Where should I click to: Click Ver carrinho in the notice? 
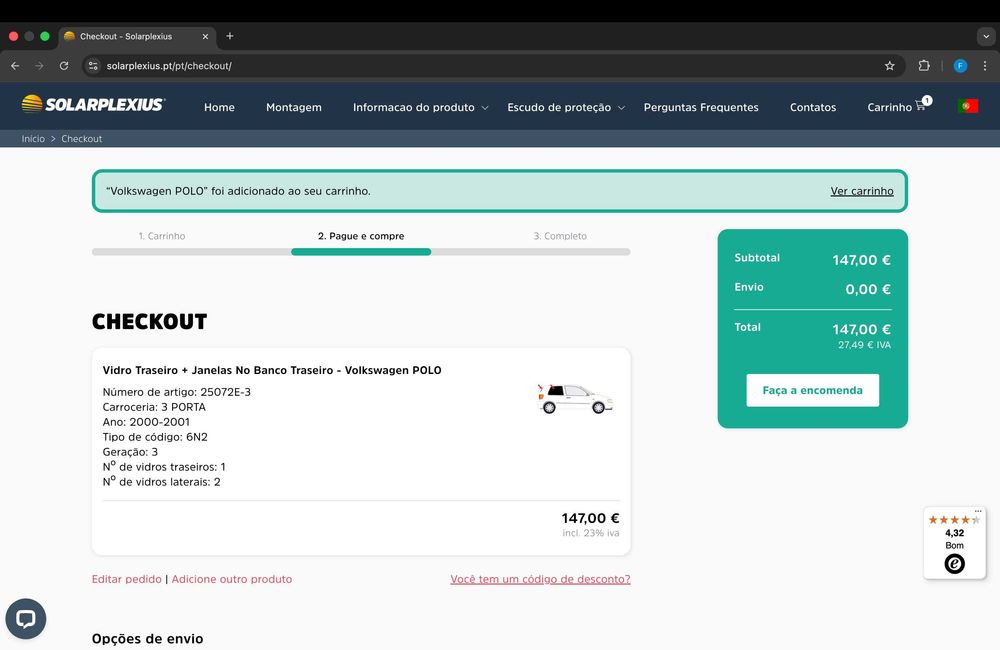click(862, 191)
